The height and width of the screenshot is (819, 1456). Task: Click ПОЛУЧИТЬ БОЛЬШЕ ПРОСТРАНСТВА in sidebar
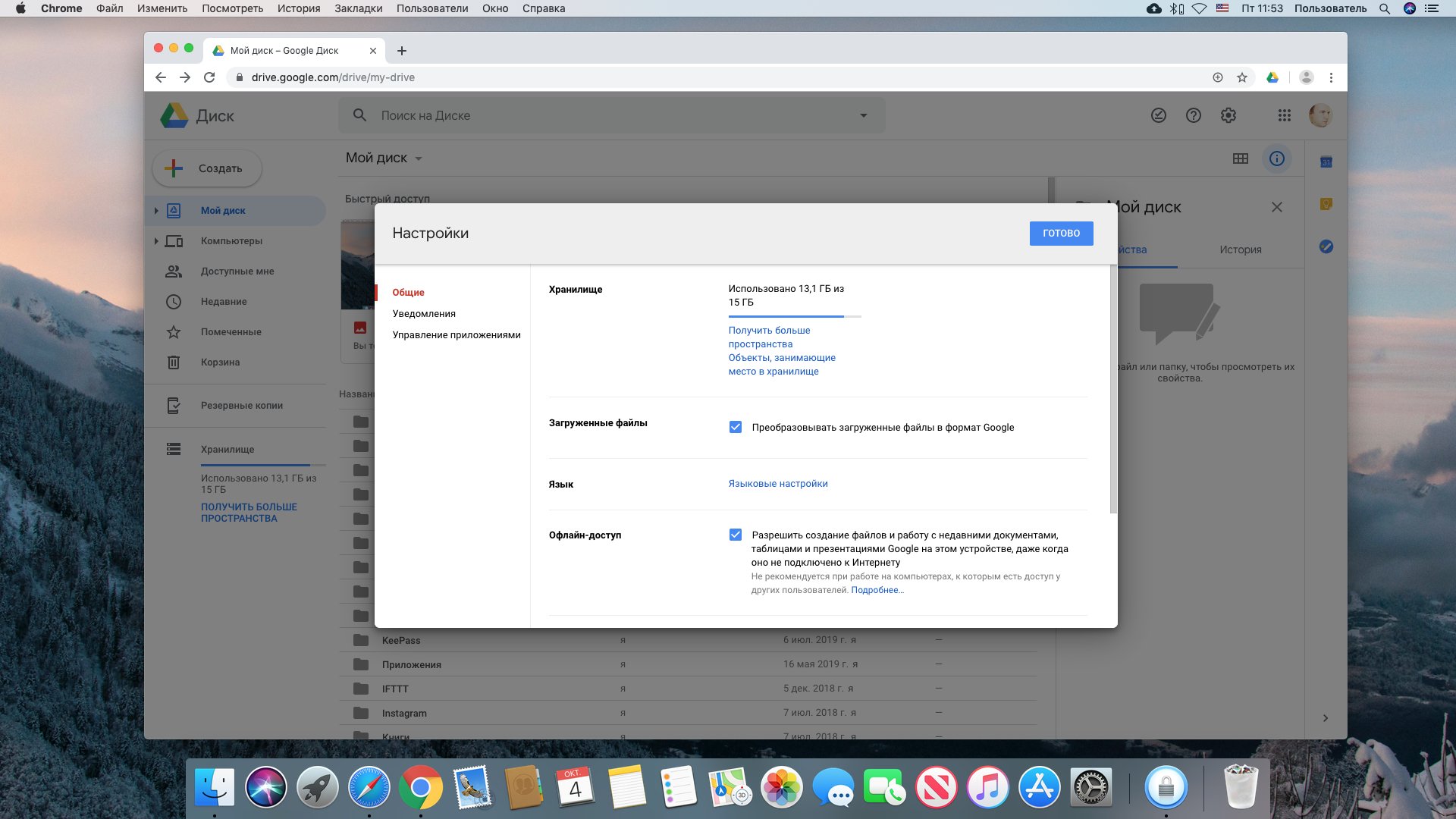point(249,513)
